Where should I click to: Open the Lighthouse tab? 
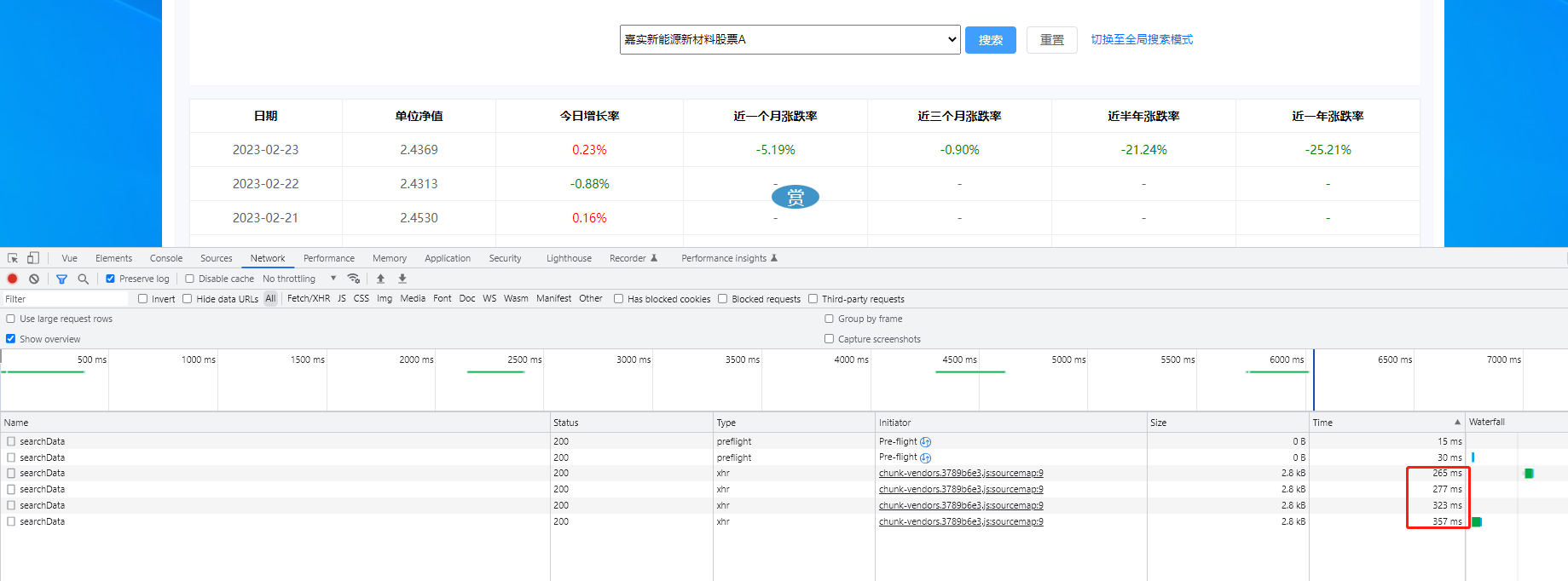[569, 258]
